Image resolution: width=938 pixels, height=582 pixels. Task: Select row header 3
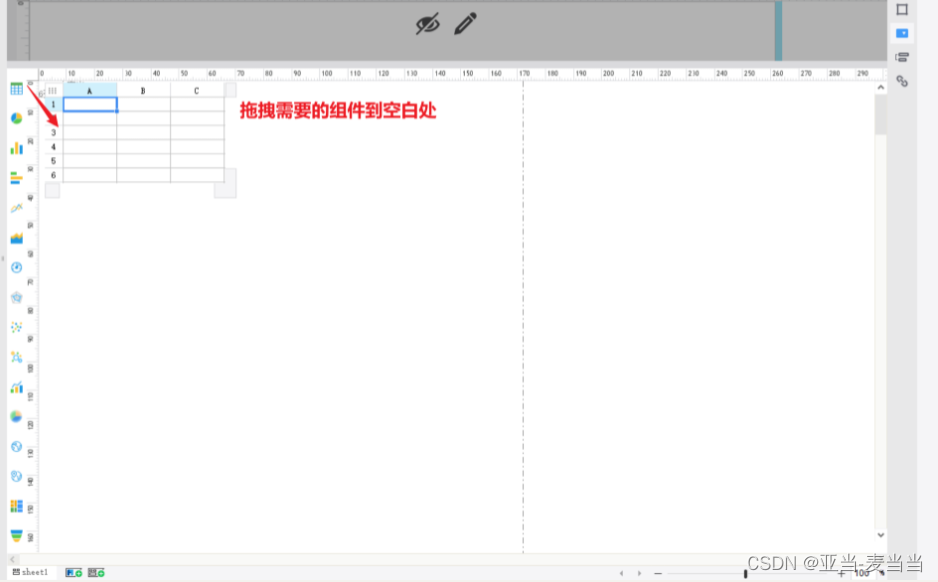(53, 133)
